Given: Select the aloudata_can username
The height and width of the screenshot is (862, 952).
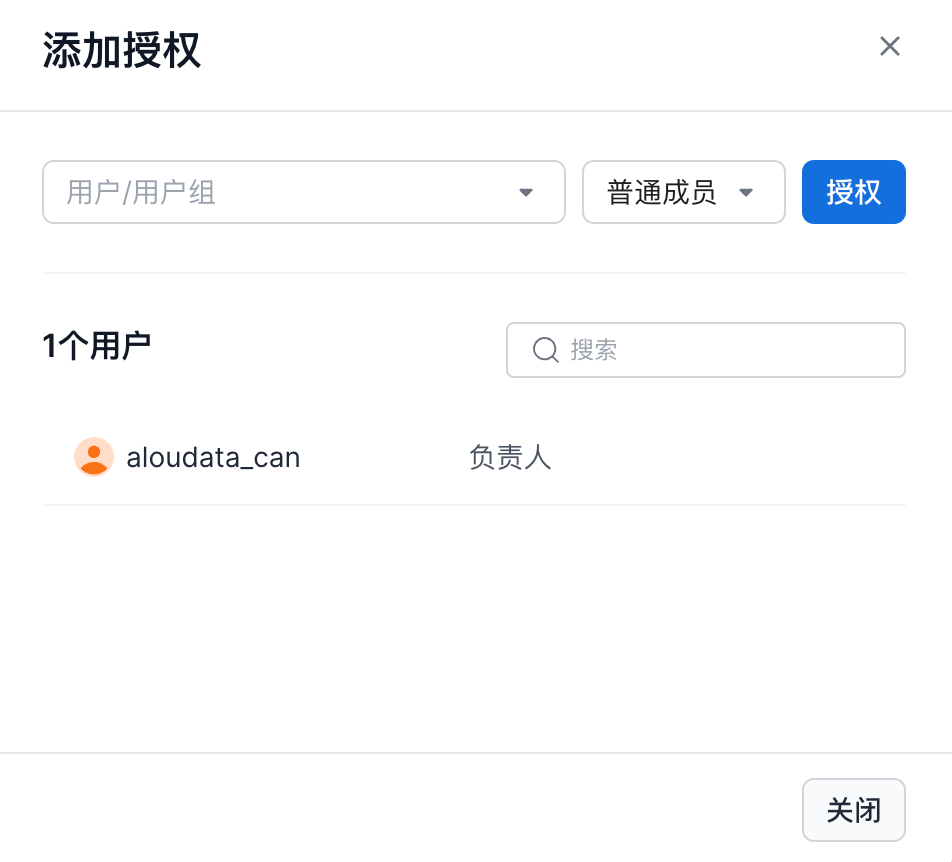Looking at the screenshot, I should 213,458.
